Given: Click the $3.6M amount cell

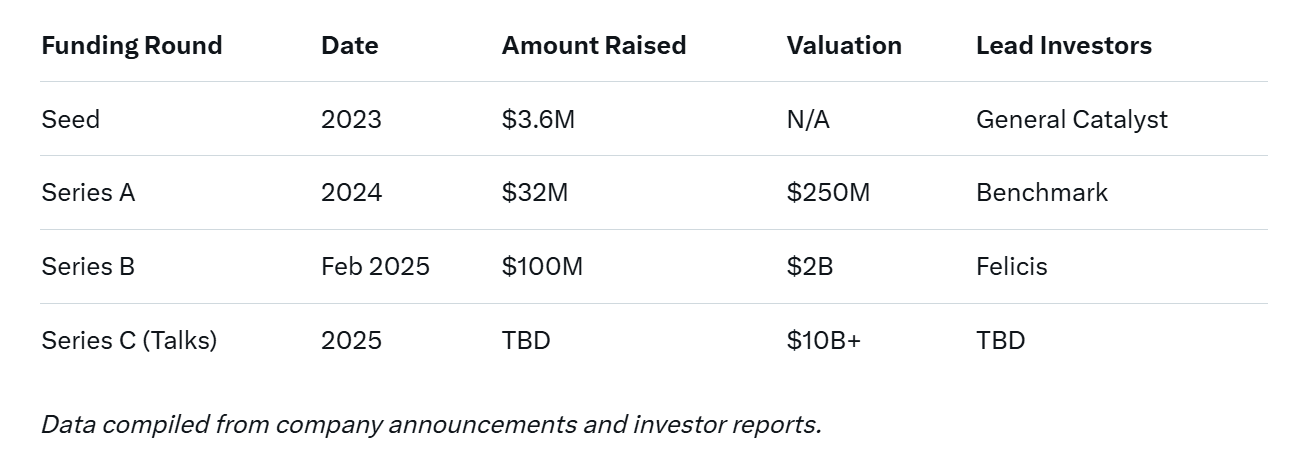Looking at the screenshot, I should (x=538, y=120).
